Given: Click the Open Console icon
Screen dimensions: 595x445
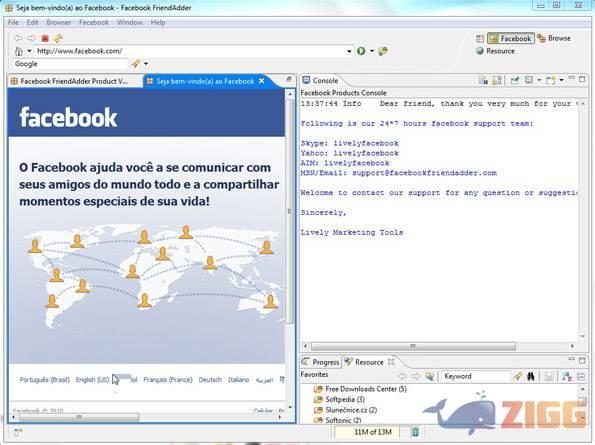Looking at the screenshot, I should point(551,80).
